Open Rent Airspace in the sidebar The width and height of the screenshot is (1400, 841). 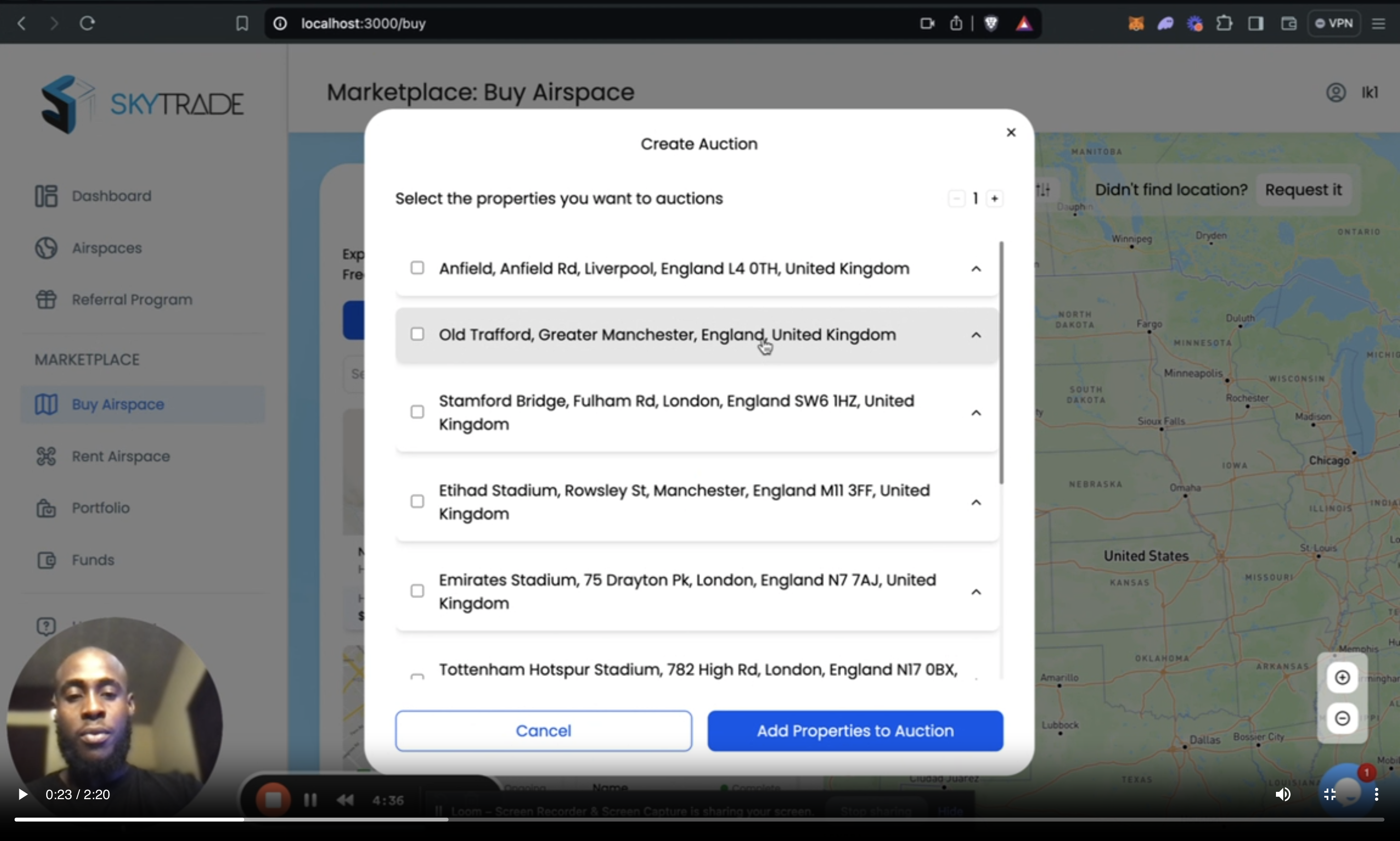click(120, 456)
